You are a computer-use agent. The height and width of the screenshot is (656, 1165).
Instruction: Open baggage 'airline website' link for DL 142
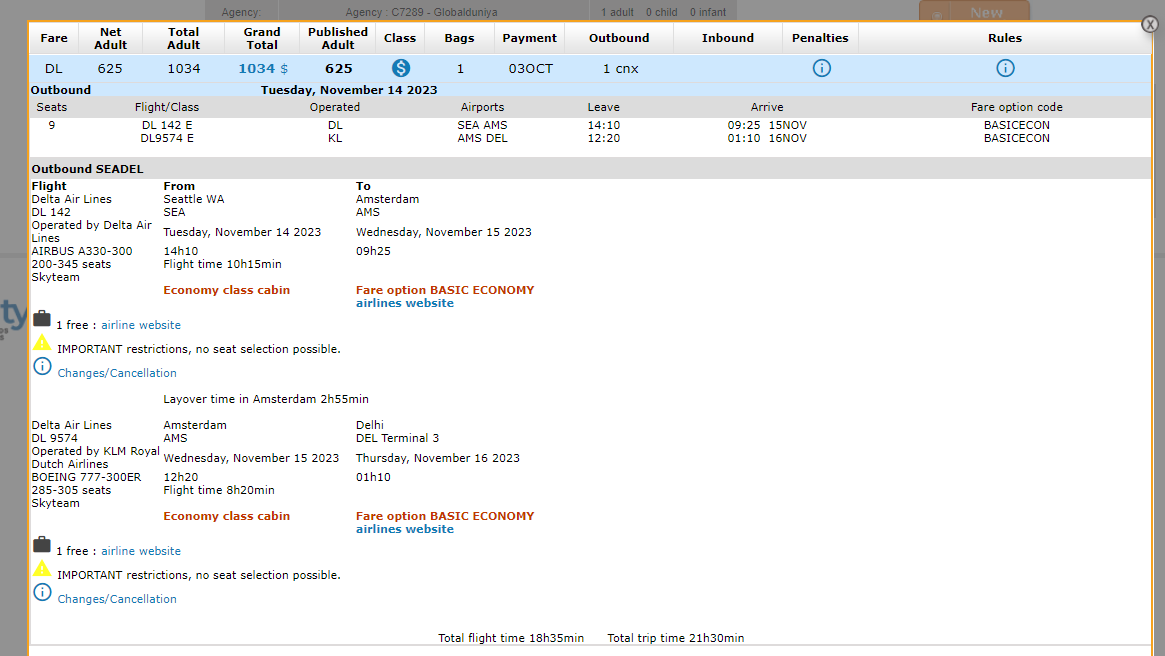141,325
